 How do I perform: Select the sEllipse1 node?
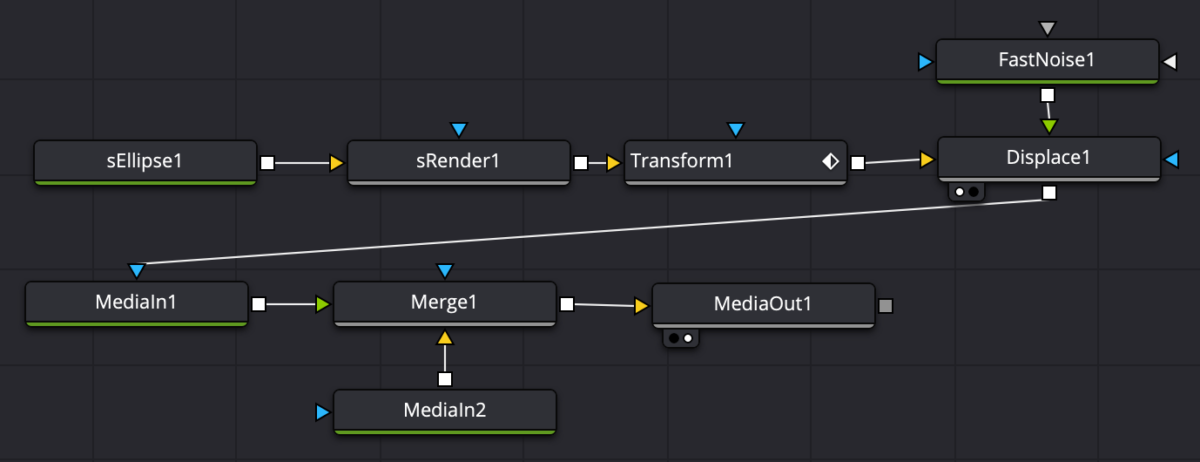coord(146,162)
